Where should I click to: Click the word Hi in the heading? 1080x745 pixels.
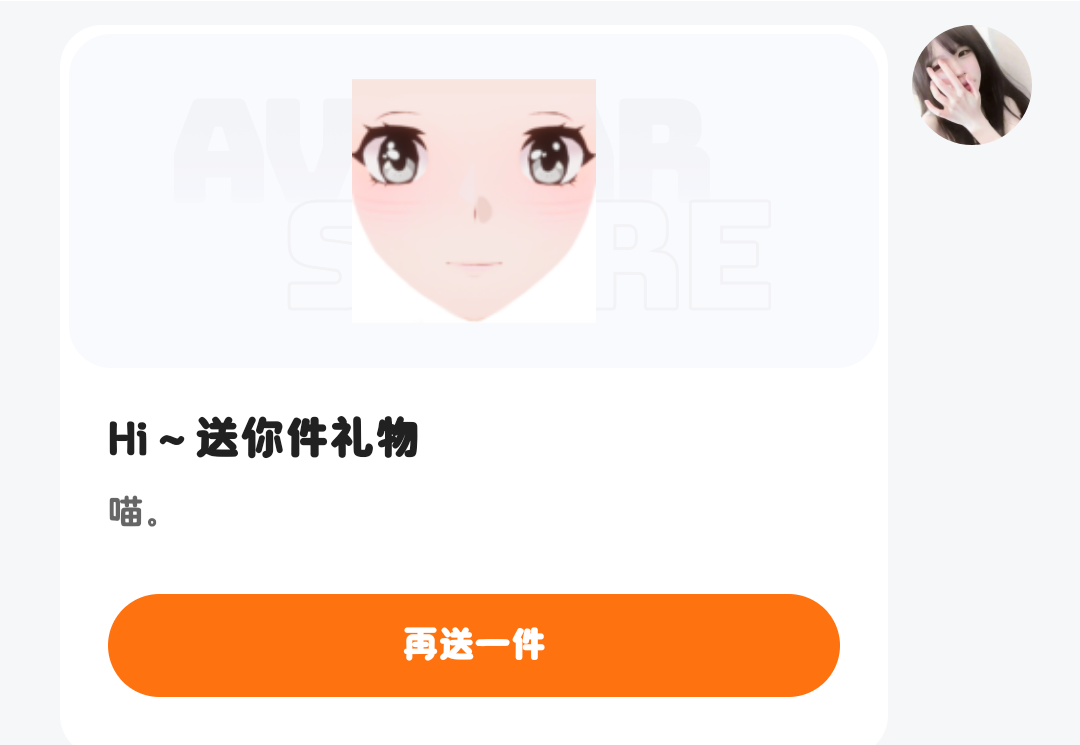tap(128, 439)
